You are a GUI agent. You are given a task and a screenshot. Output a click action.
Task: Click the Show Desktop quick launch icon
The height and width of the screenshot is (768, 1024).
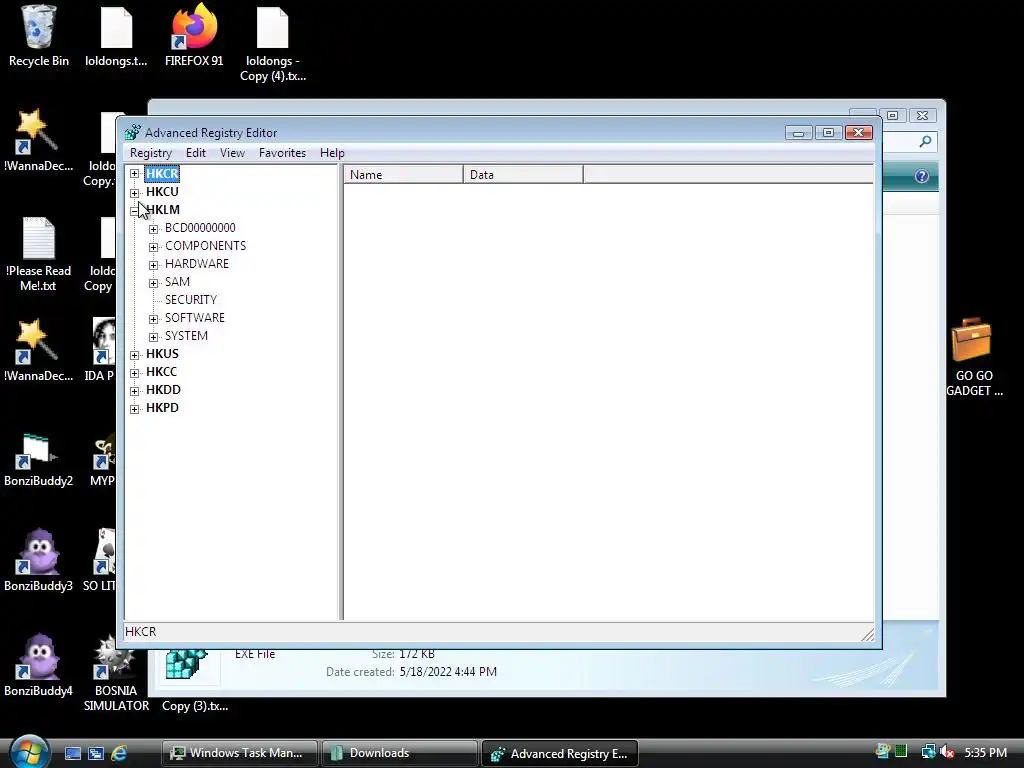[x=72, y=753]
